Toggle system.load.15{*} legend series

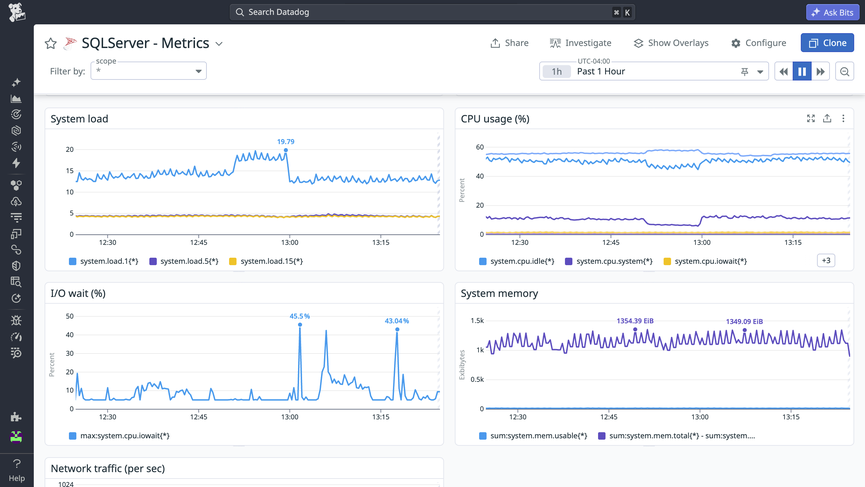click(266, 261)
